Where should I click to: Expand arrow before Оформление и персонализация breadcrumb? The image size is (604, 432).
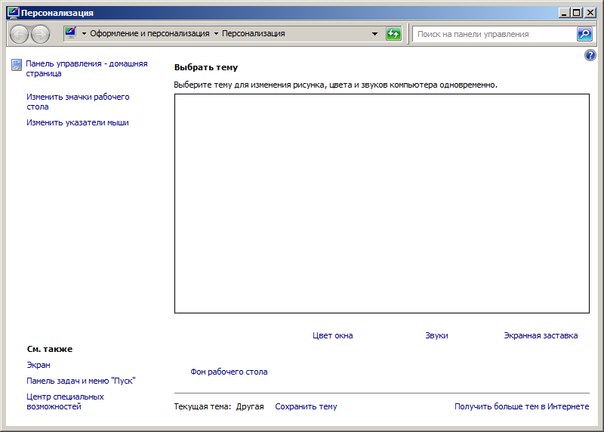85,34
